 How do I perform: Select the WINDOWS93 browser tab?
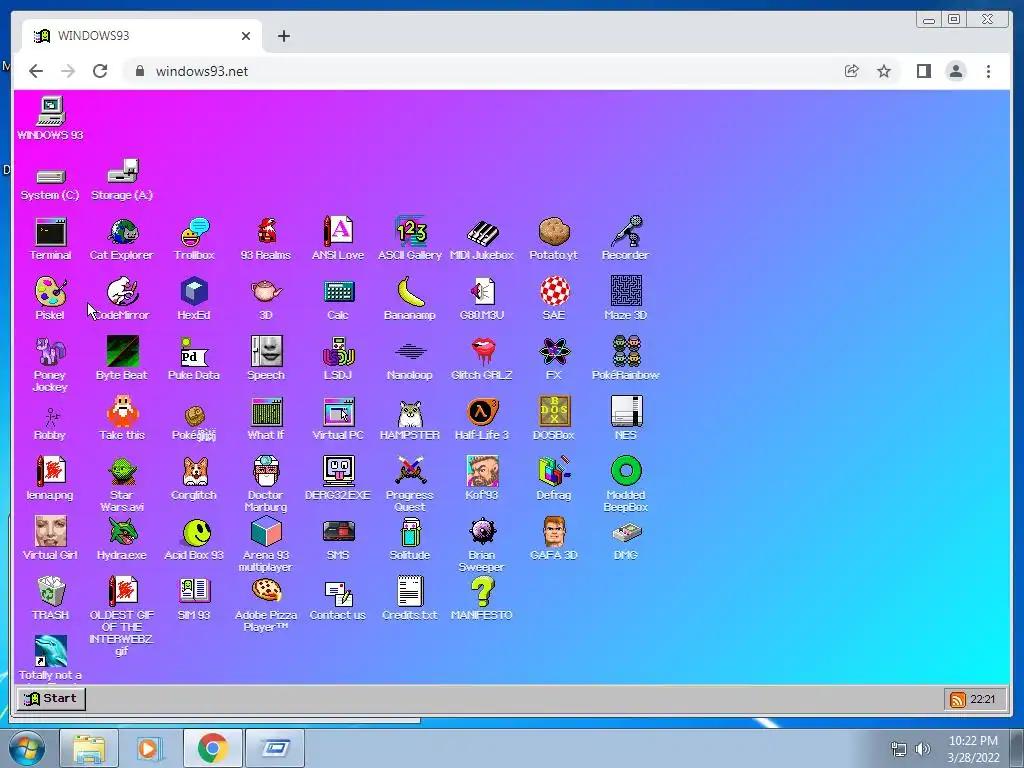[142, 36]
